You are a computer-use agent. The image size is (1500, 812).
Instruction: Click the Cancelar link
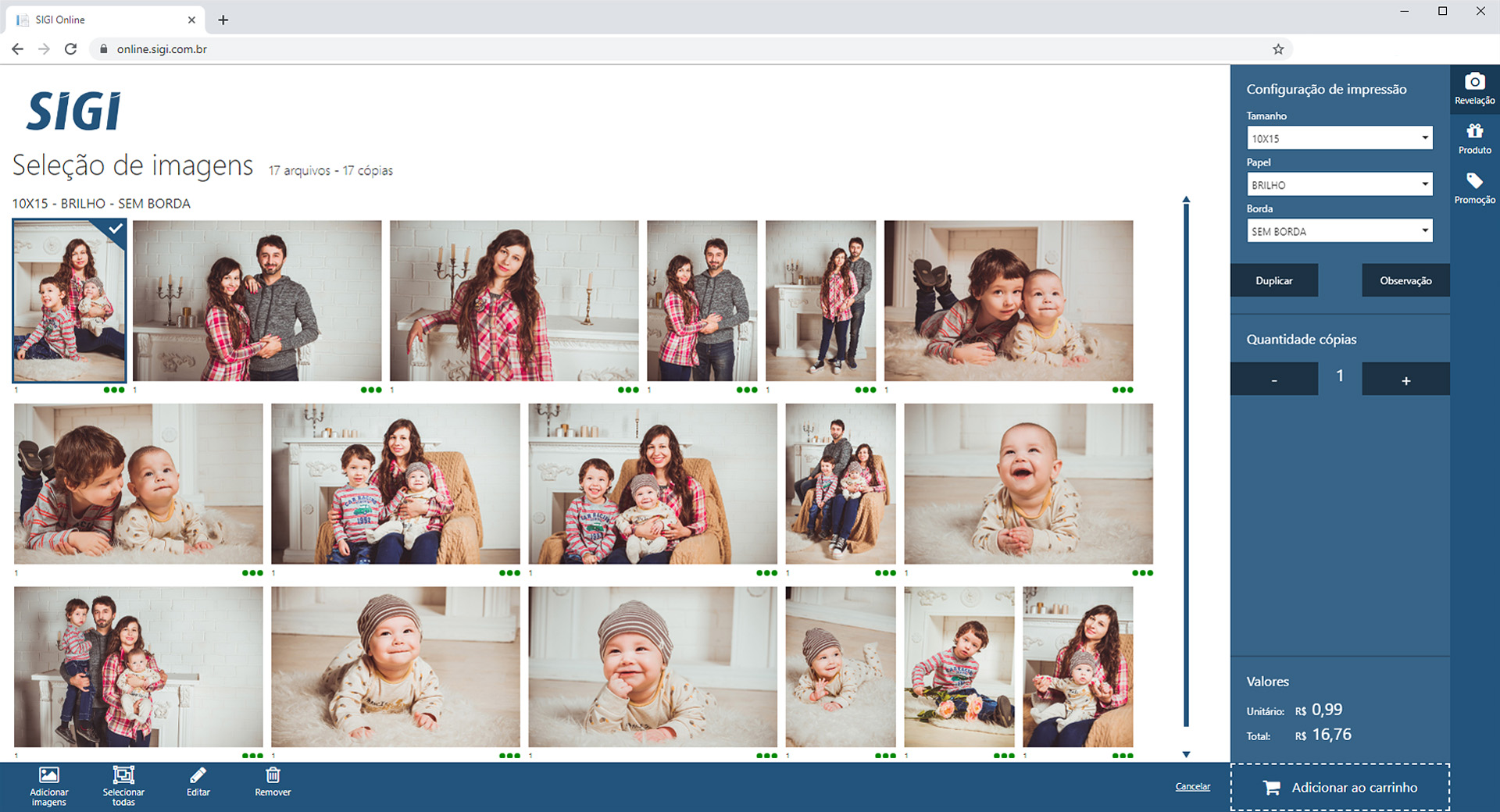pyautogui.click(x=1192, y=786)
